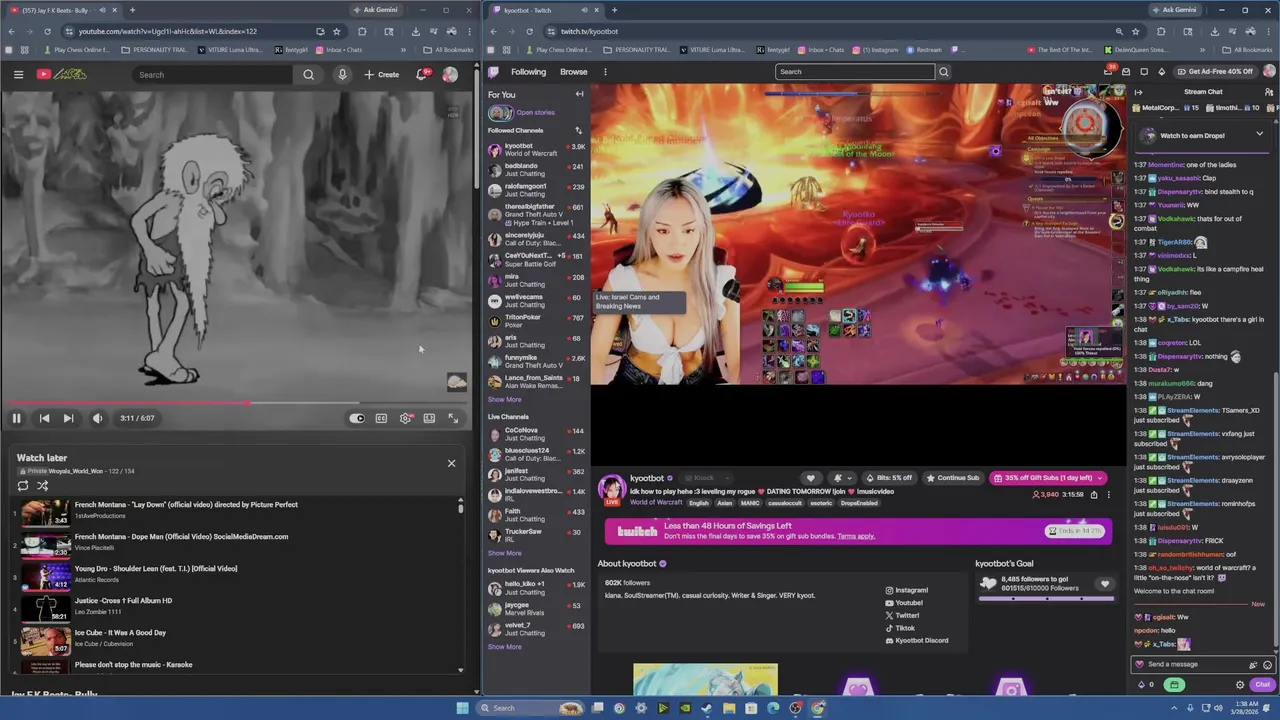Viewport: 1280px width, 720px height.
Task: Click Bits: 5% off button
Action: pos(888,478)
